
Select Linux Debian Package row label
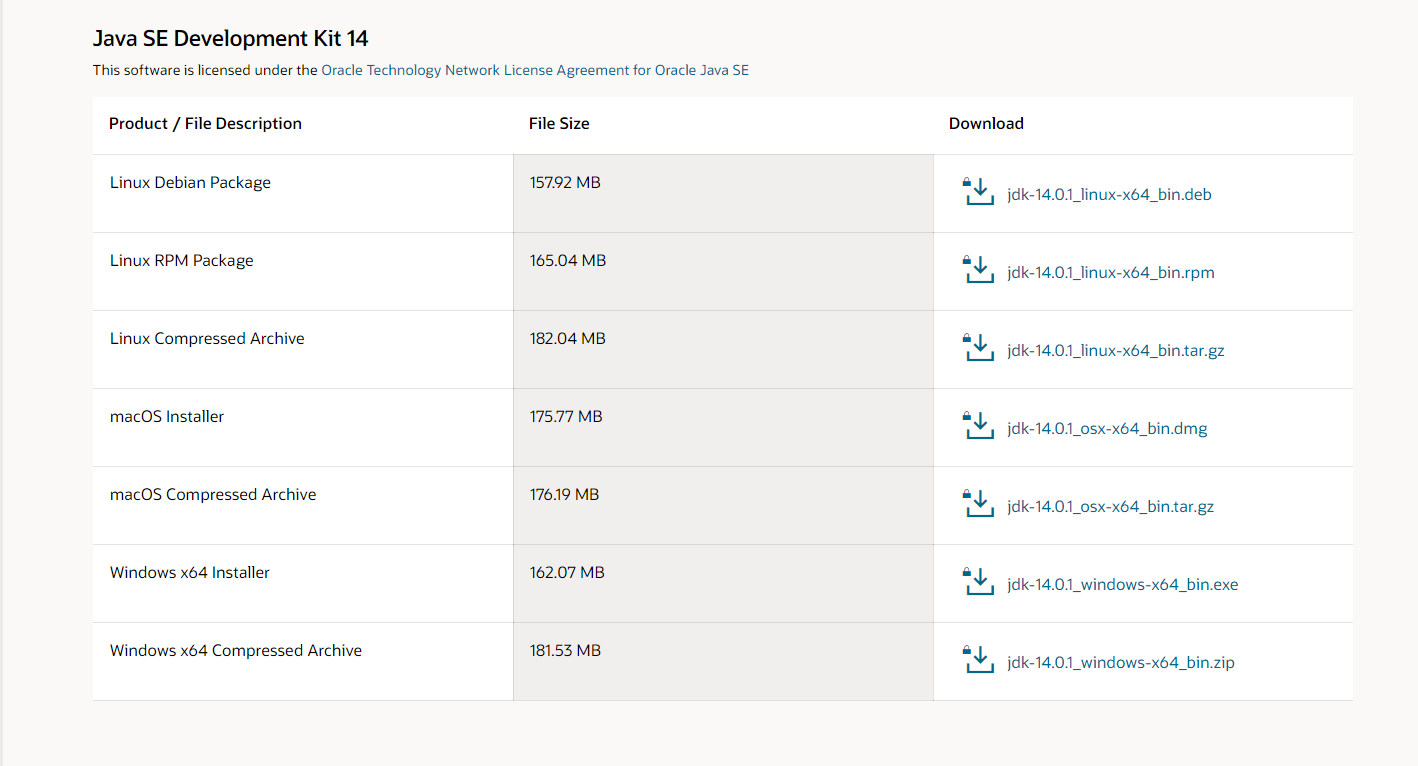[190, 183]
